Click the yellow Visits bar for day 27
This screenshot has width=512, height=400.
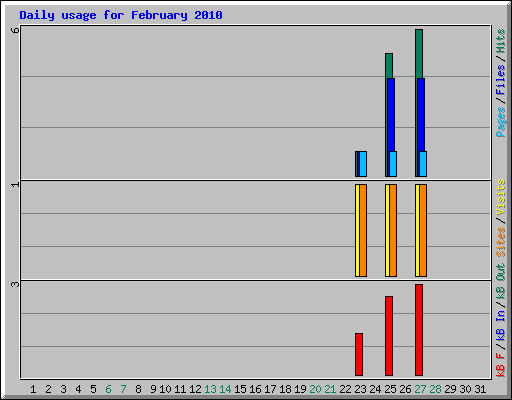tap(417, 230)
